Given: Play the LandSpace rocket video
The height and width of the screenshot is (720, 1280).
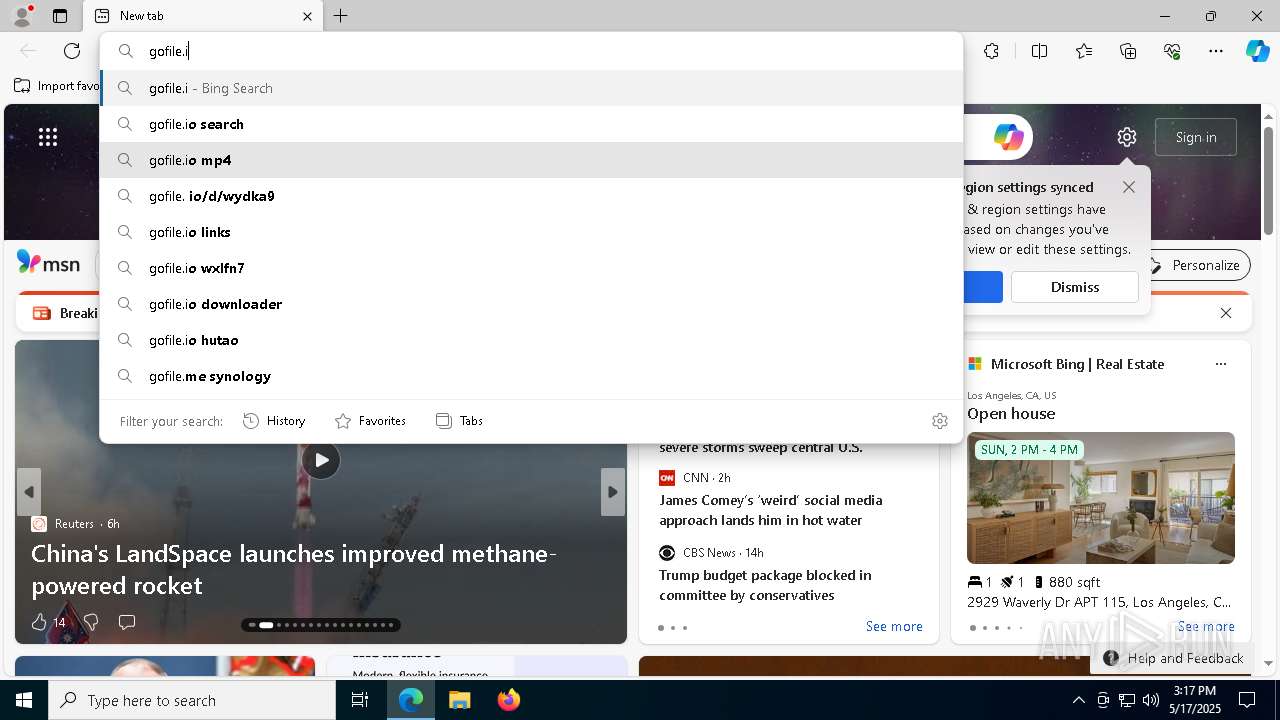Looking at the screenshot, I should (x=321, y=460).
